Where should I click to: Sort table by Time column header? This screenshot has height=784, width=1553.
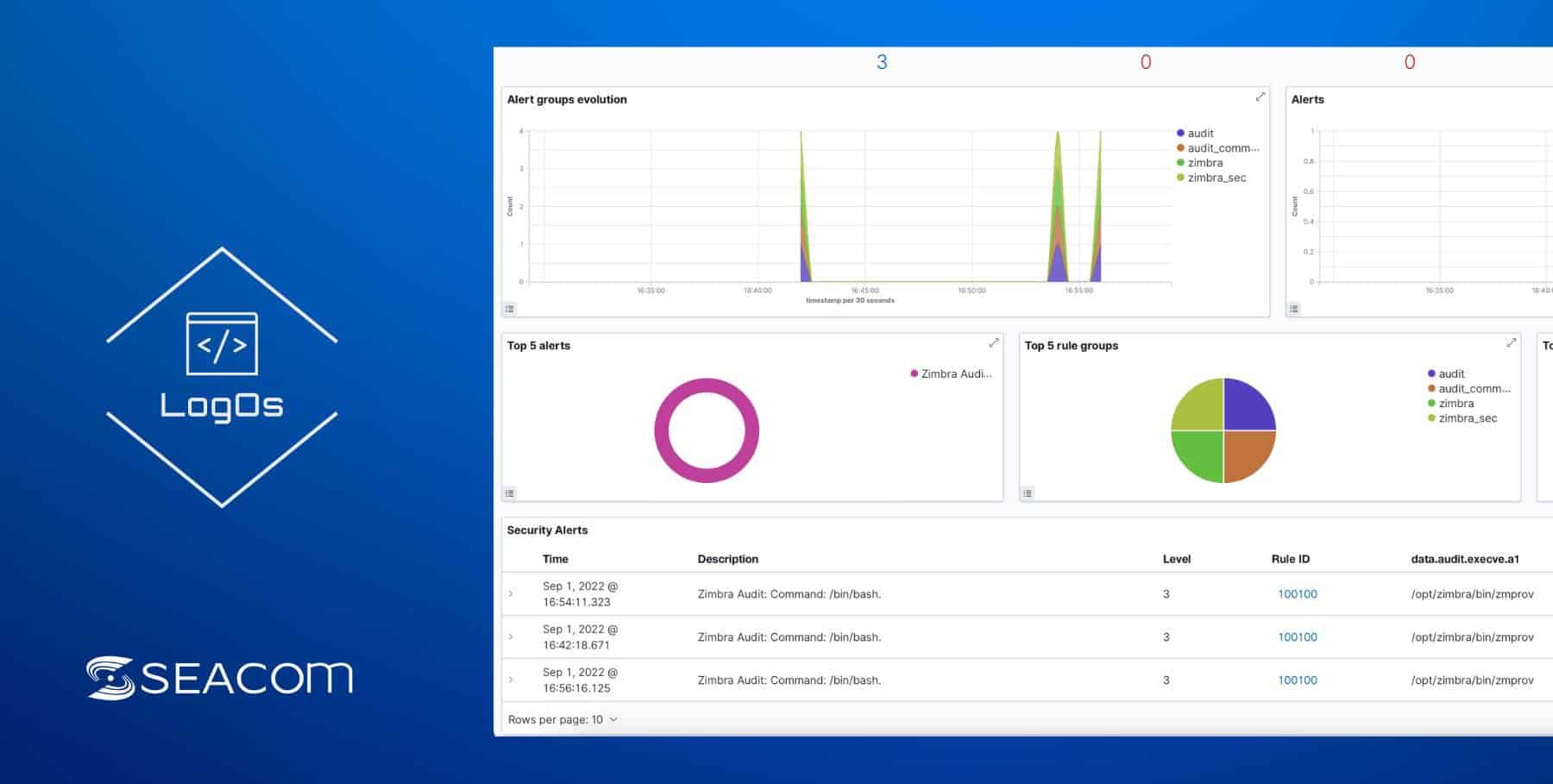(x=556, y=559)
